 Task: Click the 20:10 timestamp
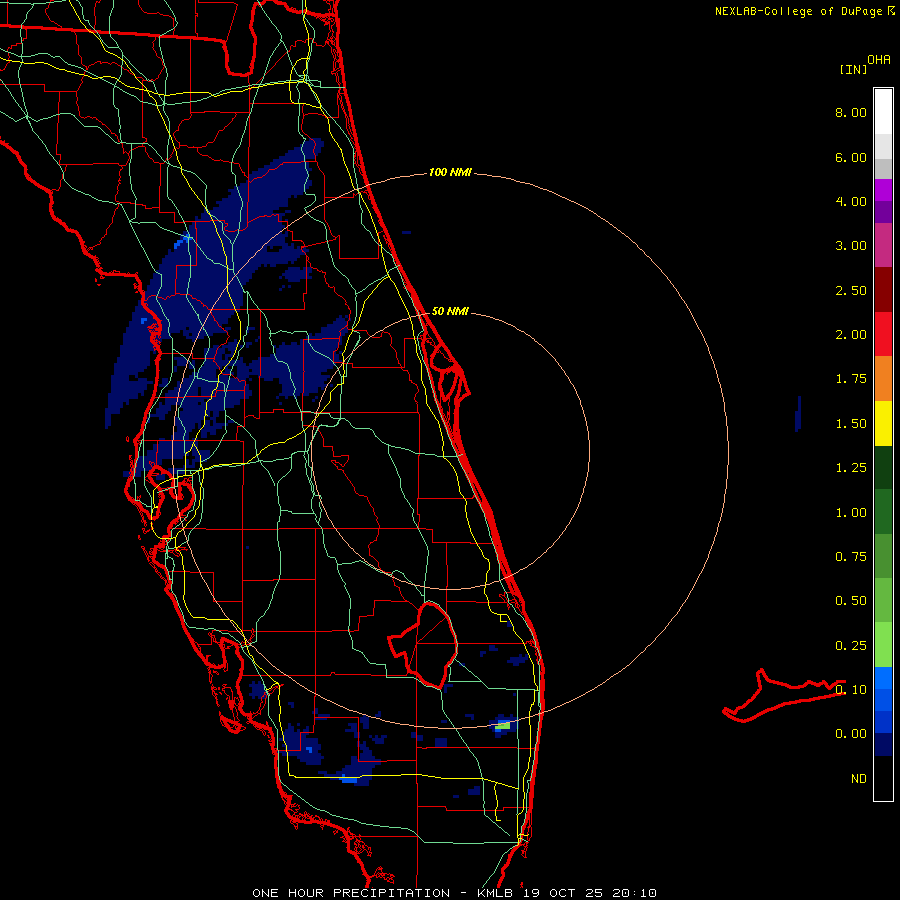pos(635,893)
